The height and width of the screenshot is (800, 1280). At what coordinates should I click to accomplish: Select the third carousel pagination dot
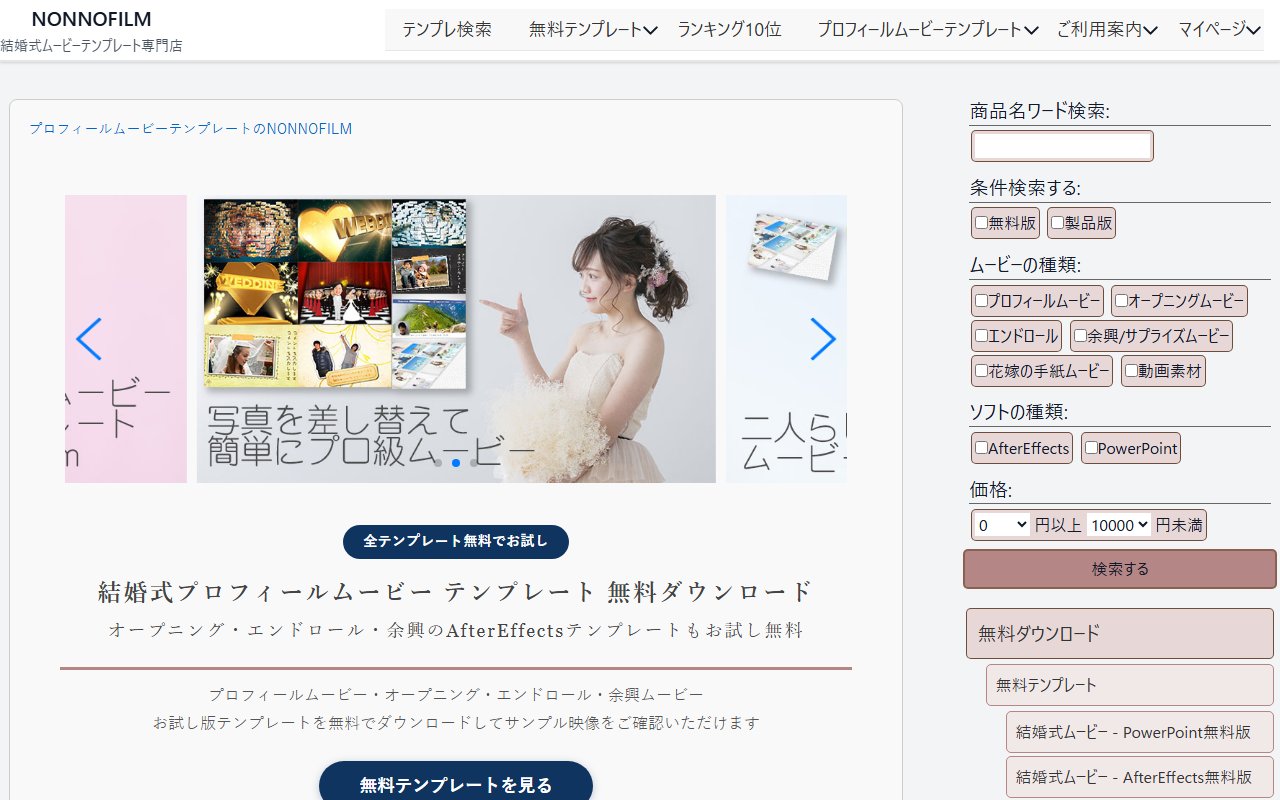pyautogui.click(x=474, y=463)
